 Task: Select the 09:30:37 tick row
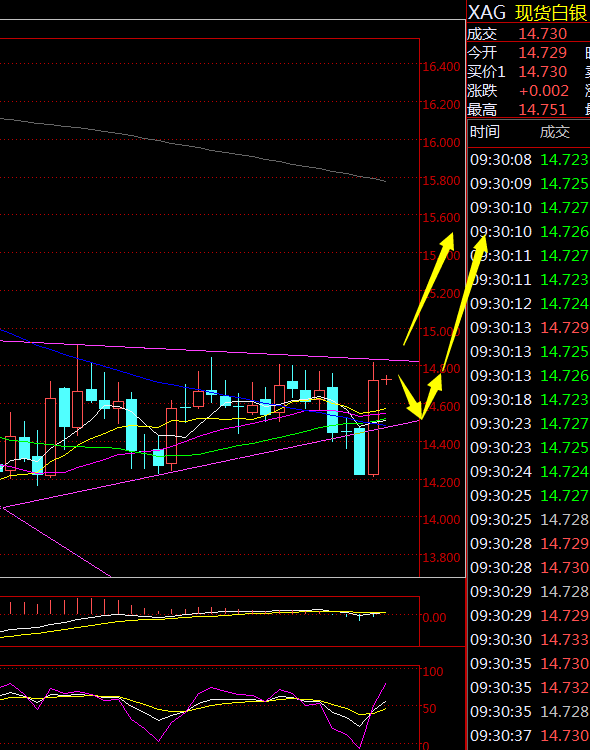point(529,736)
